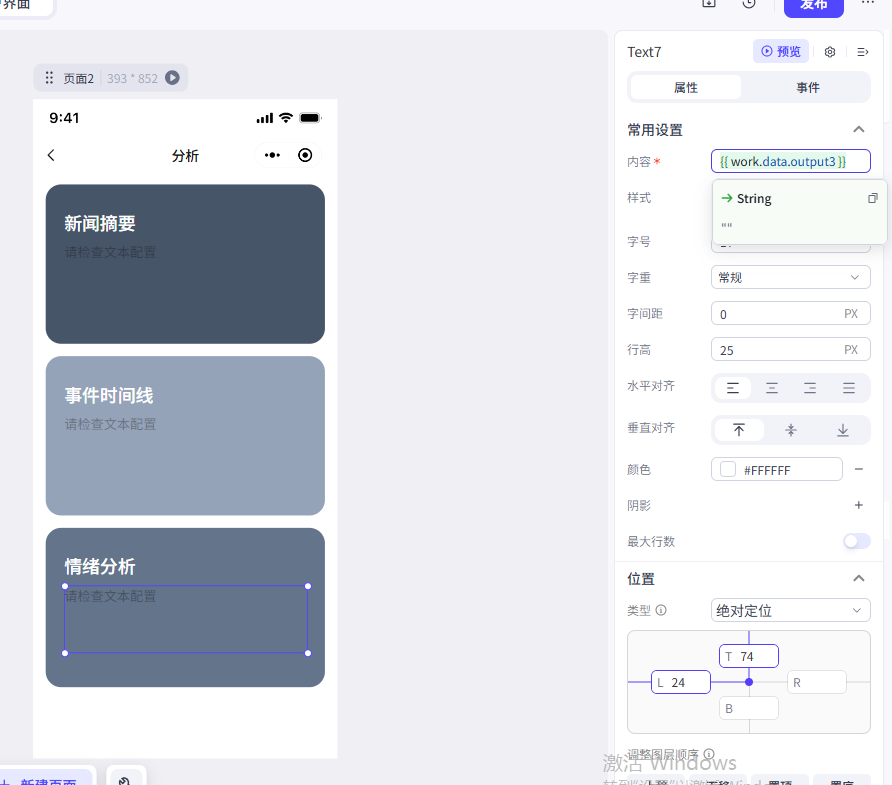Add a shadow with the plus icon

click(x=858, y=505)
